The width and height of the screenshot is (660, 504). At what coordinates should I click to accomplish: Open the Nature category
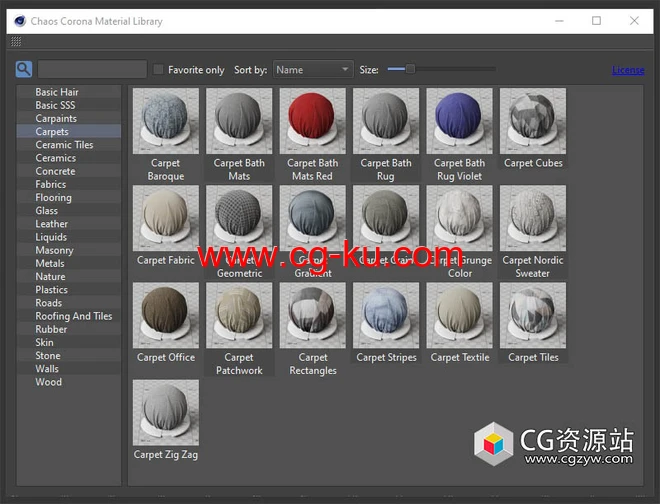[x=69, y=277]
